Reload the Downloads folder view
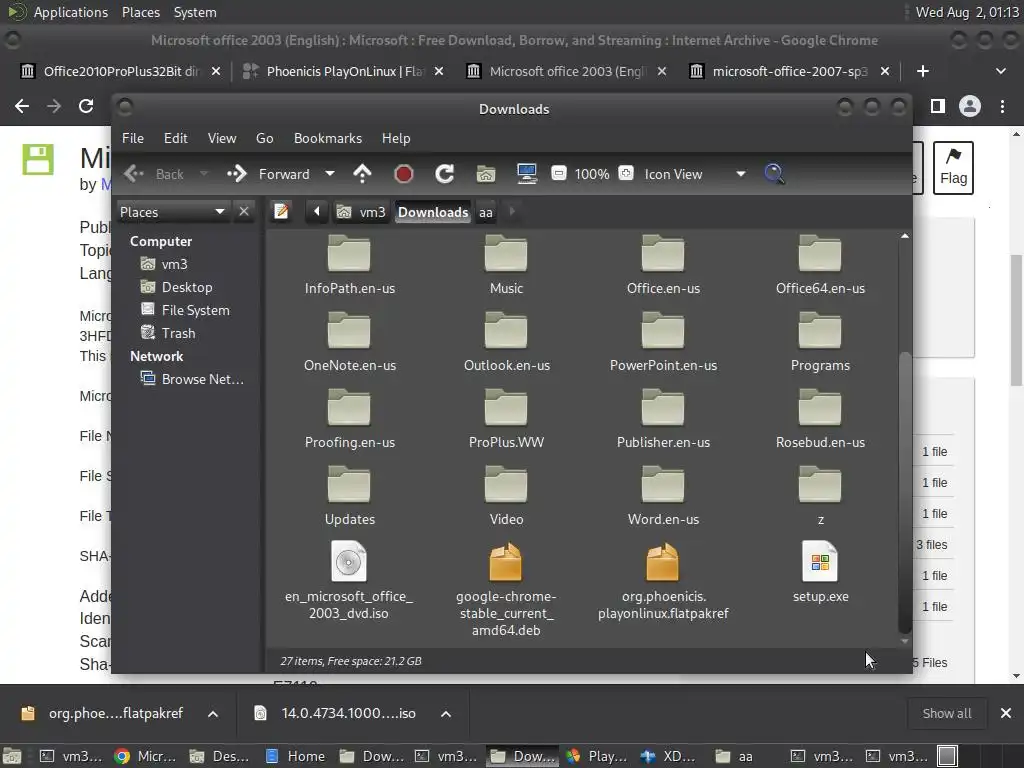Viewport: 1024px width, 768px height. pyautogui.click(x=444, y=174)
